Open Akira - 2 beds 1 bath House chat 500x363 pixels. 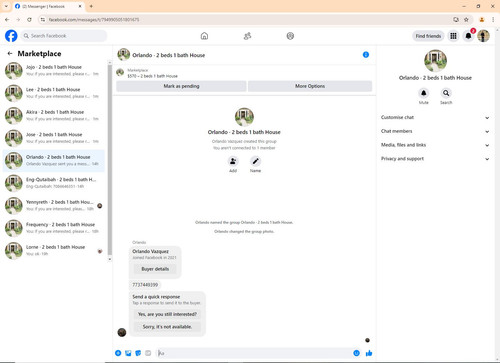click(x=54, y=116)
